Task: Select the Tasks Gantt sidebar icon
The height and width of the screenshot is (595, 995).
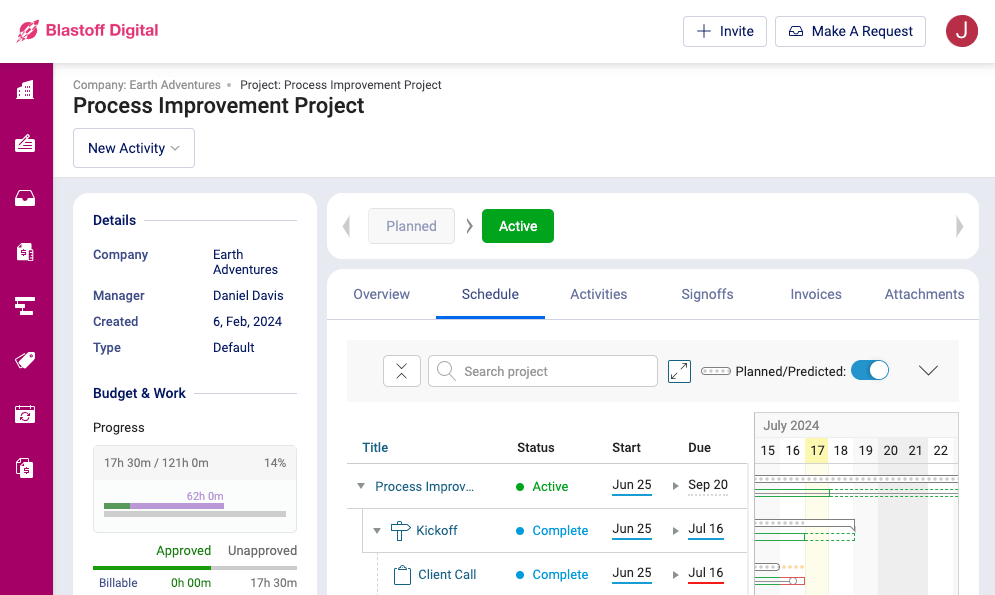Action: tap(27, 305)
